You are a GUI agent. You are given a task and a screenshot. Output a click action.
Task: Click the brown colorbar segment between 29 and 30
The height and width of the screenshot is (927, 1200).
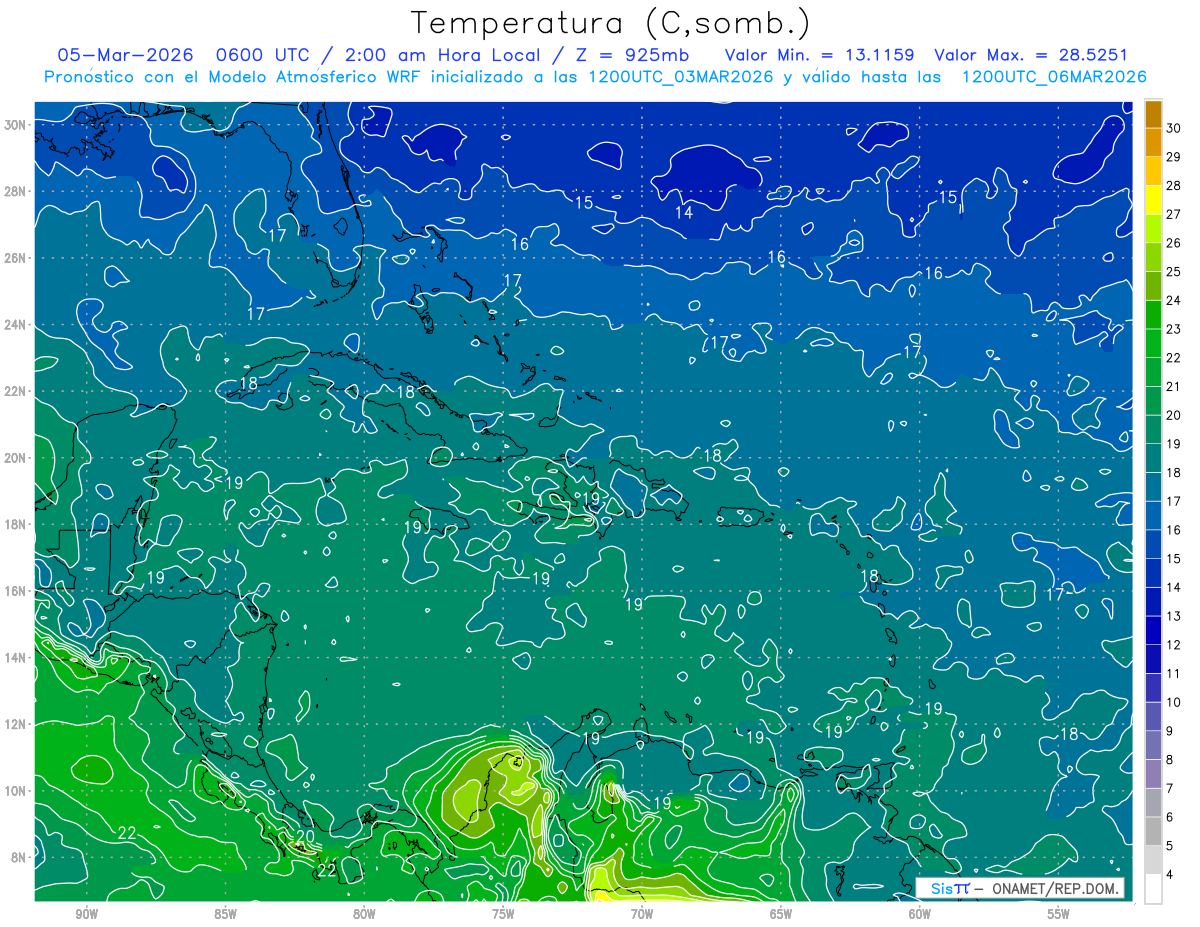coord(1153,142)
